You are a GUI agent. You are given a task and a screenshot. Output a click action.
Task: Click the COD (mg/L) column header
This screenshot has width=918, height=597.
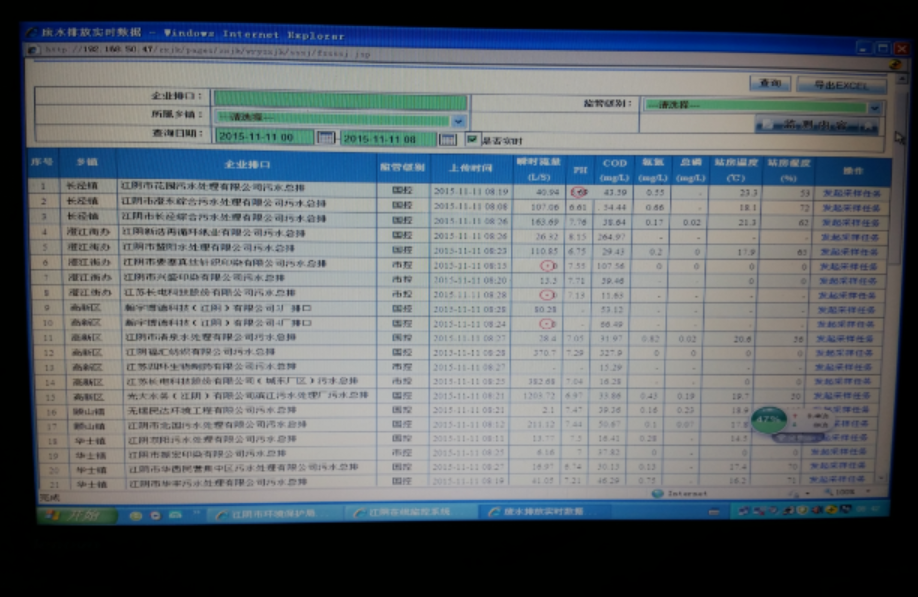click(x=614, y=170)
